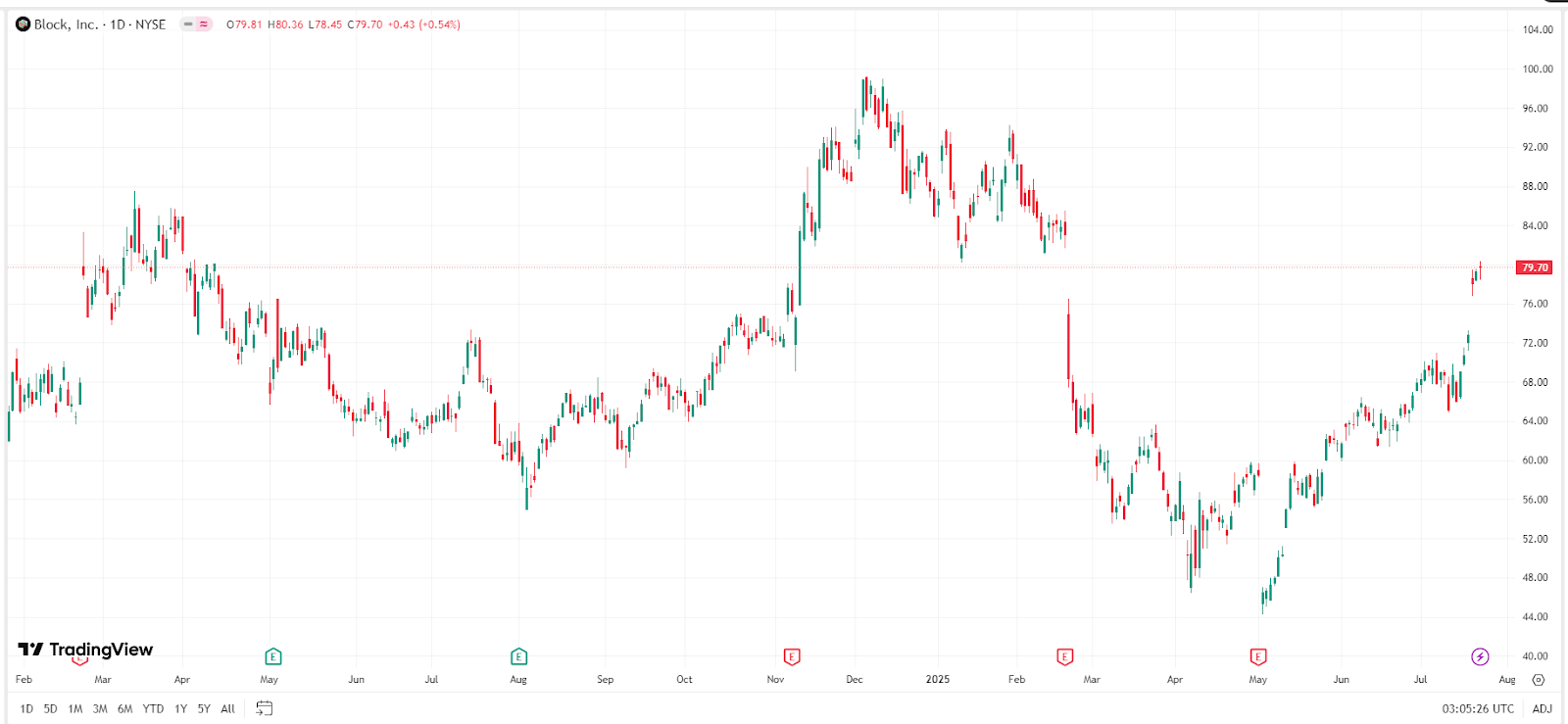Toggle chart visibility via minus icon in legend
This screenshot has width=1568, height=724.
188,24
